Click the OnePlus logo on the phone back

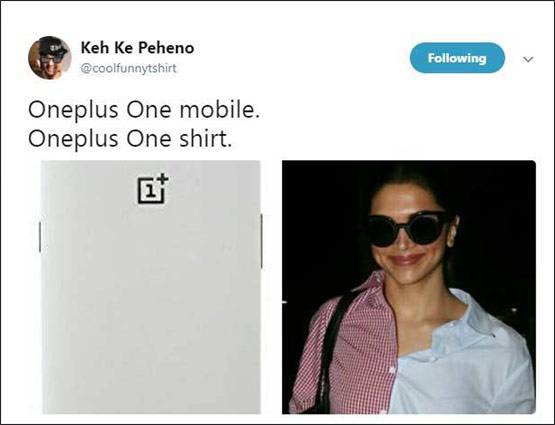[x=153, y=189]
